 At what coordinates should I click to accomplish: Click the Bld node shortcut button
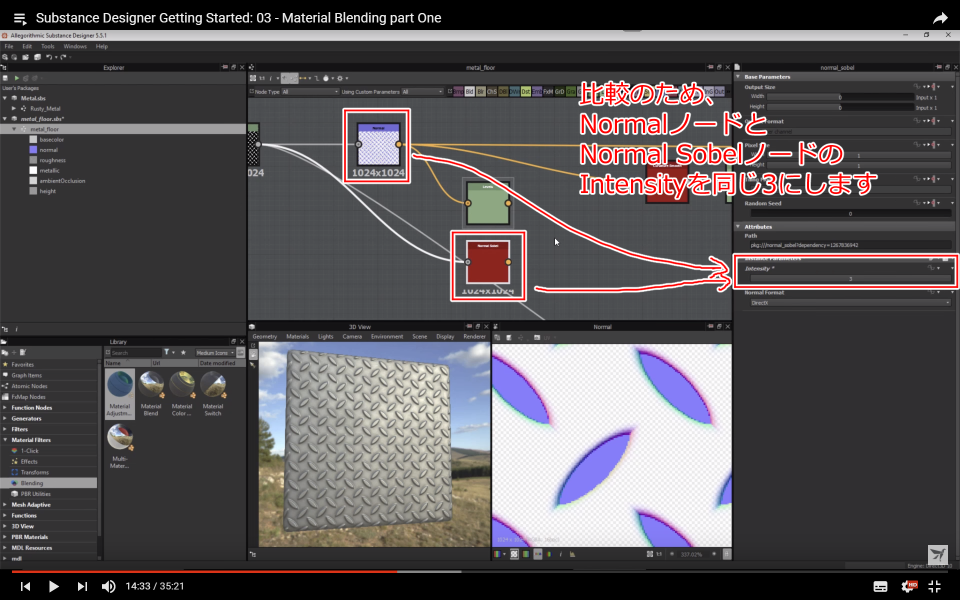click(x=470, y=92)
